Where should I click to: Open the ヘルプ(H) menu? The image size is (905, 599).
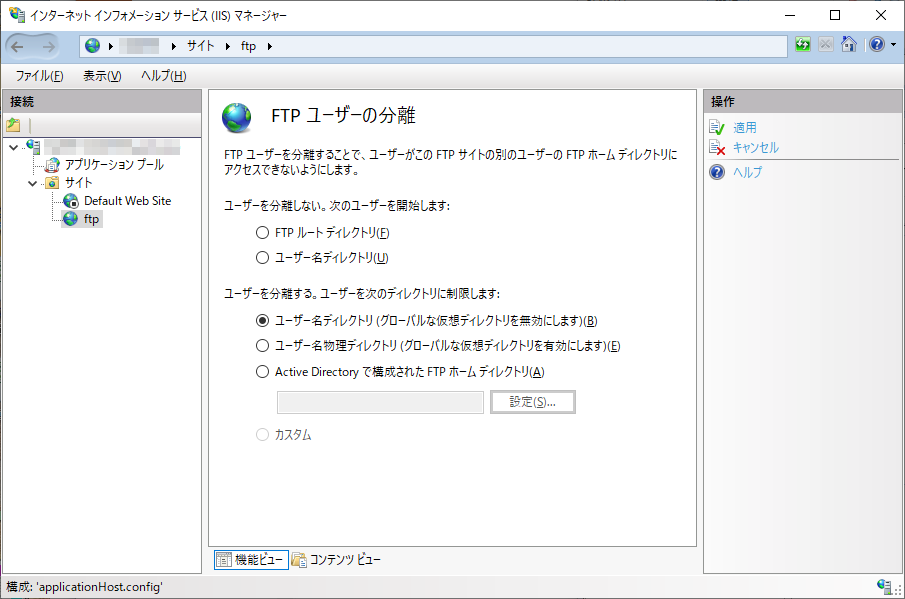pyautogui.click(x=164, y=76)
